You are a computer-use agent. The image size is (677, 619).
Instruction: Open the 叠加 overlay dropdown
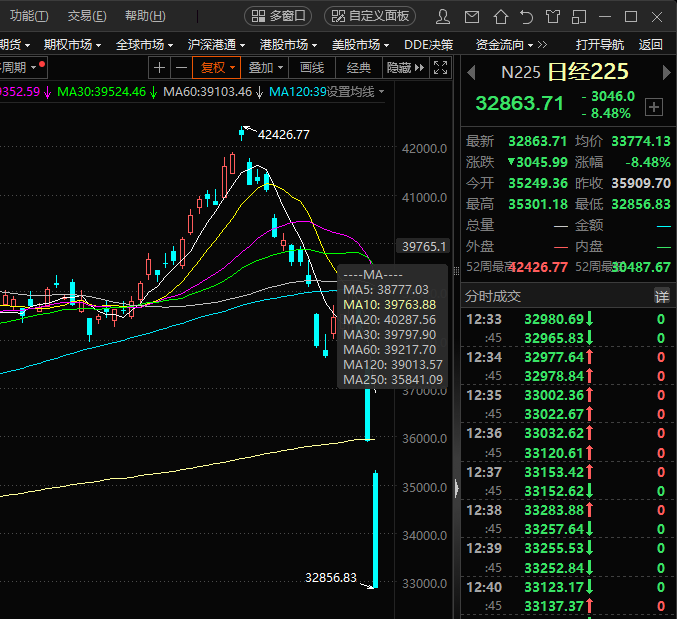pos(266,67)
